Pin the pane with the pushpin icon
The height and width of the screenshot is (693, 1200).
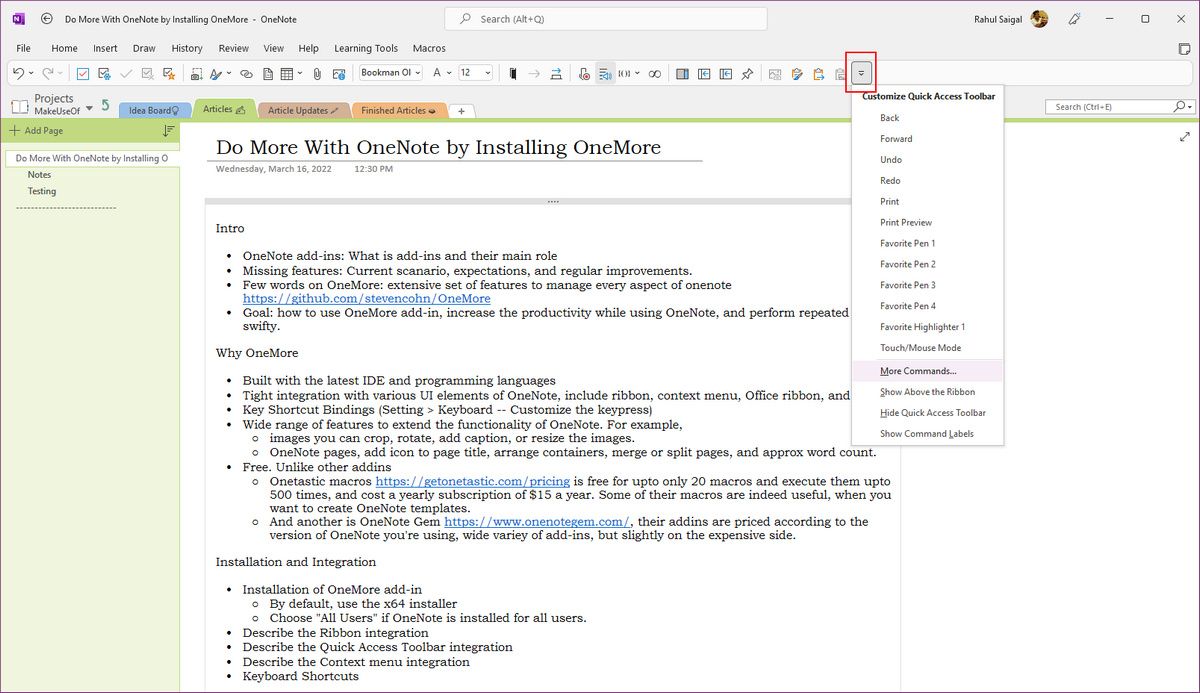click(747, 73)
